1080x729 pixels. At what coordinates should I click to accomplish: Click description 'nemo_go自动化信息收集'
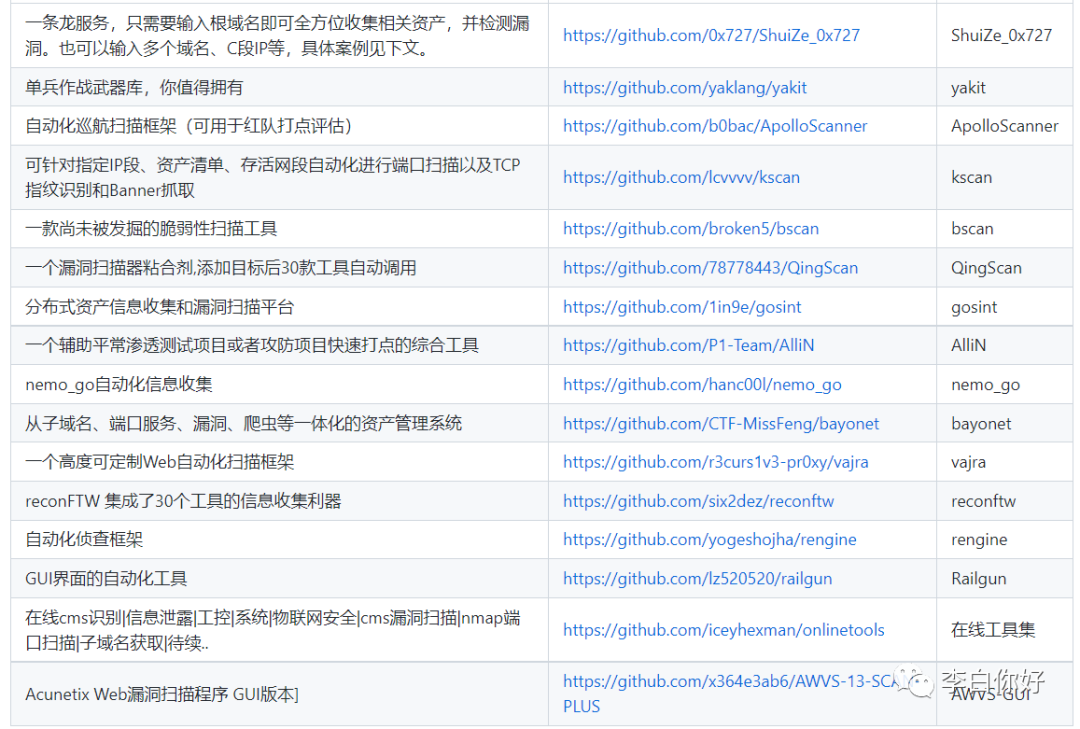point(118,384)
